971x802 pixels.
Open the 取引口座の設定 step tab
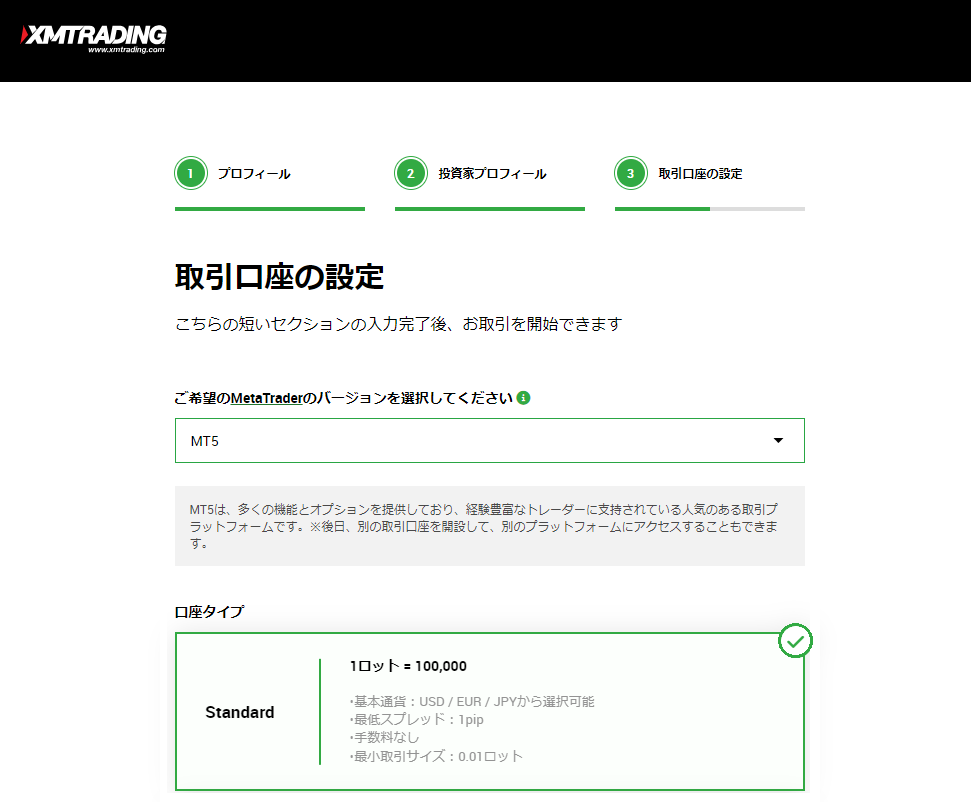pos(709,183)
